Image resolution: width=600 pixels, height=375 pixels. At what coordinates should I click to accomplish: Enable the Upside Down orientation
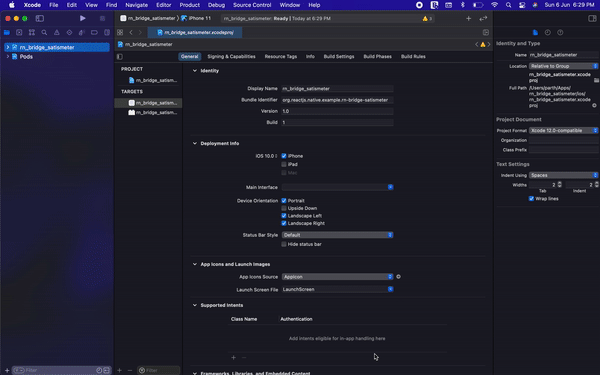[x=284, y=208]
